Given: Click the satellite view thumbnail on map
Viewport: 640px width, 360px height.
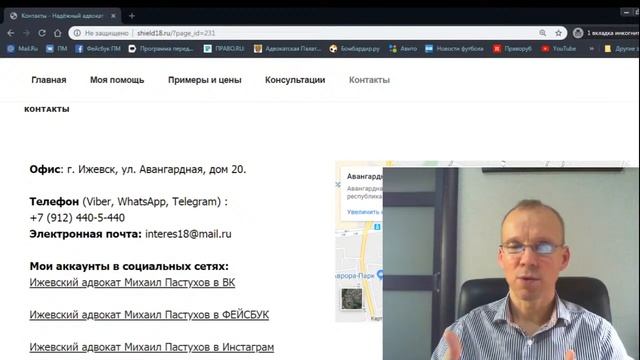Looking at the screenshot, I should tap(351, 298).
